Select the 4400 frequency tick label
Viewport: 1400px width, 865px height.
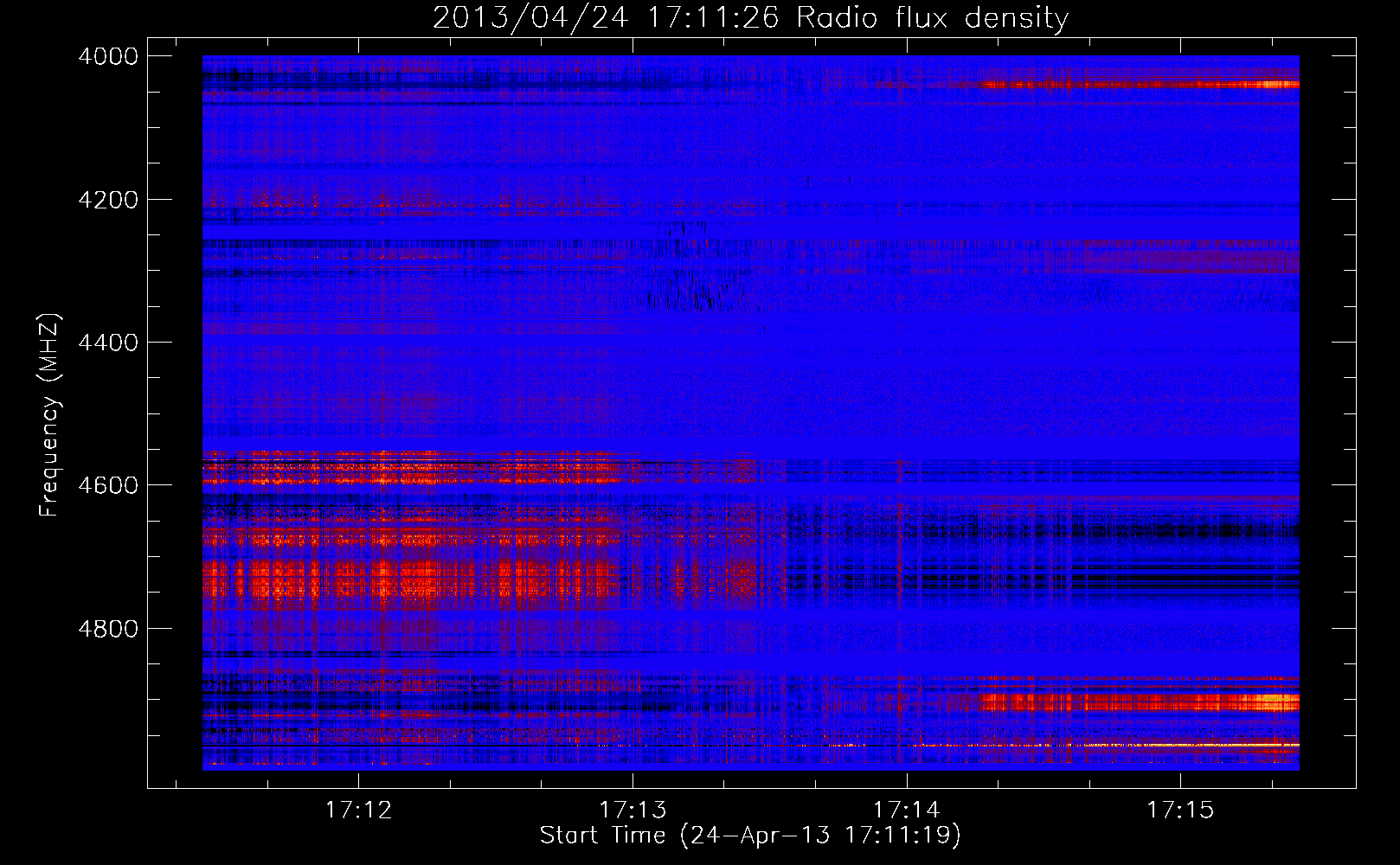click(x=108, y=343)
